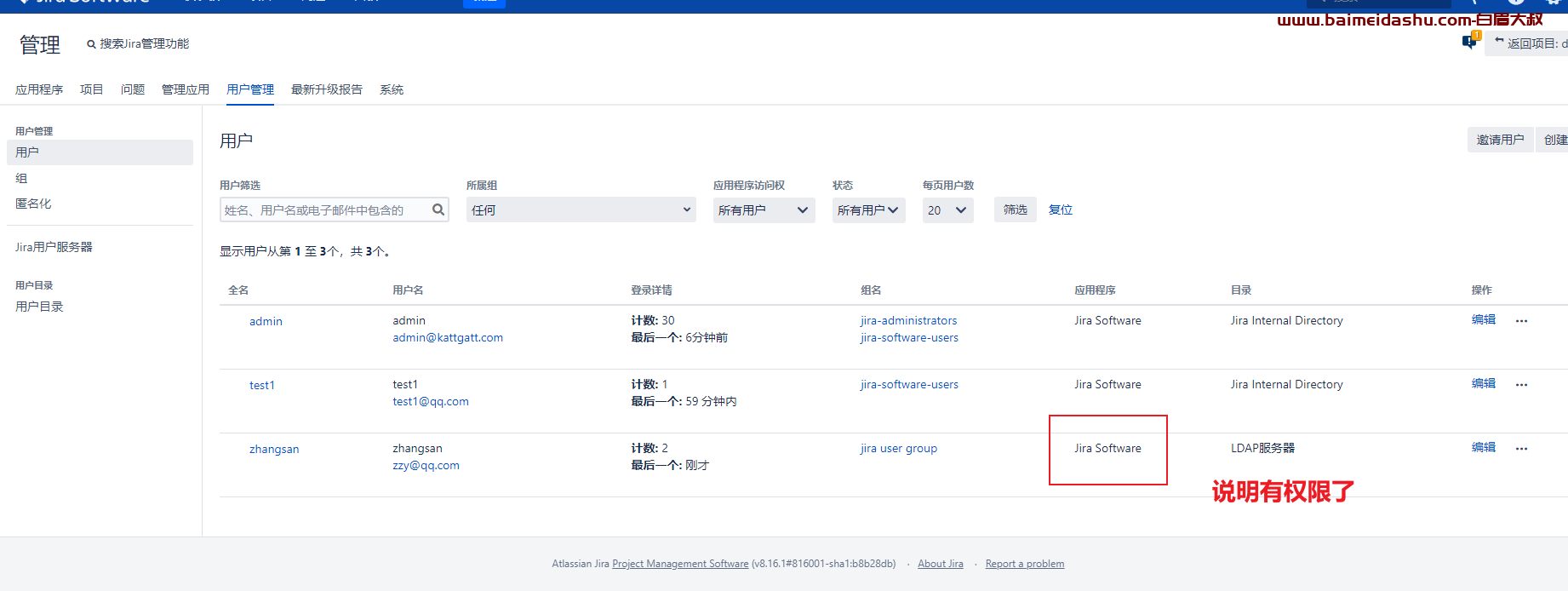
Task: Click the 邀请用户 button
Action: point(1500,140)
